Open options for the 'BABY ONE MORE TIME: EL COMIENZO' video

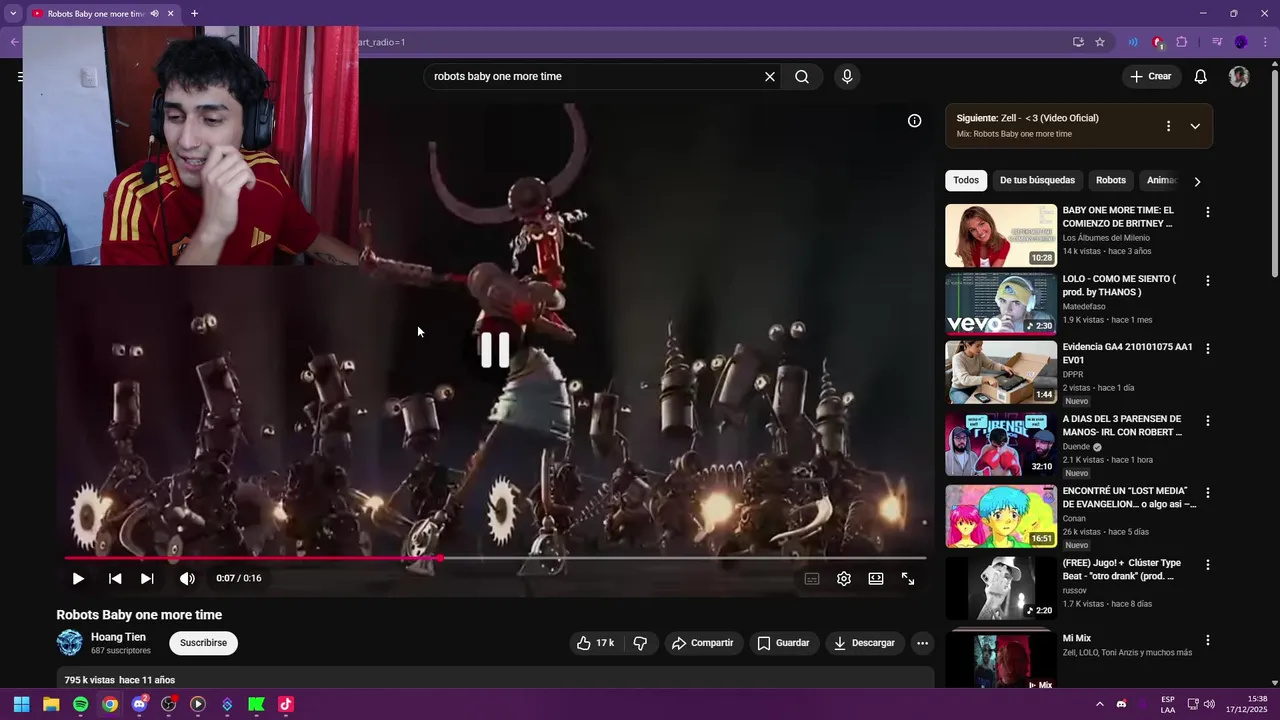point(1208,212)
